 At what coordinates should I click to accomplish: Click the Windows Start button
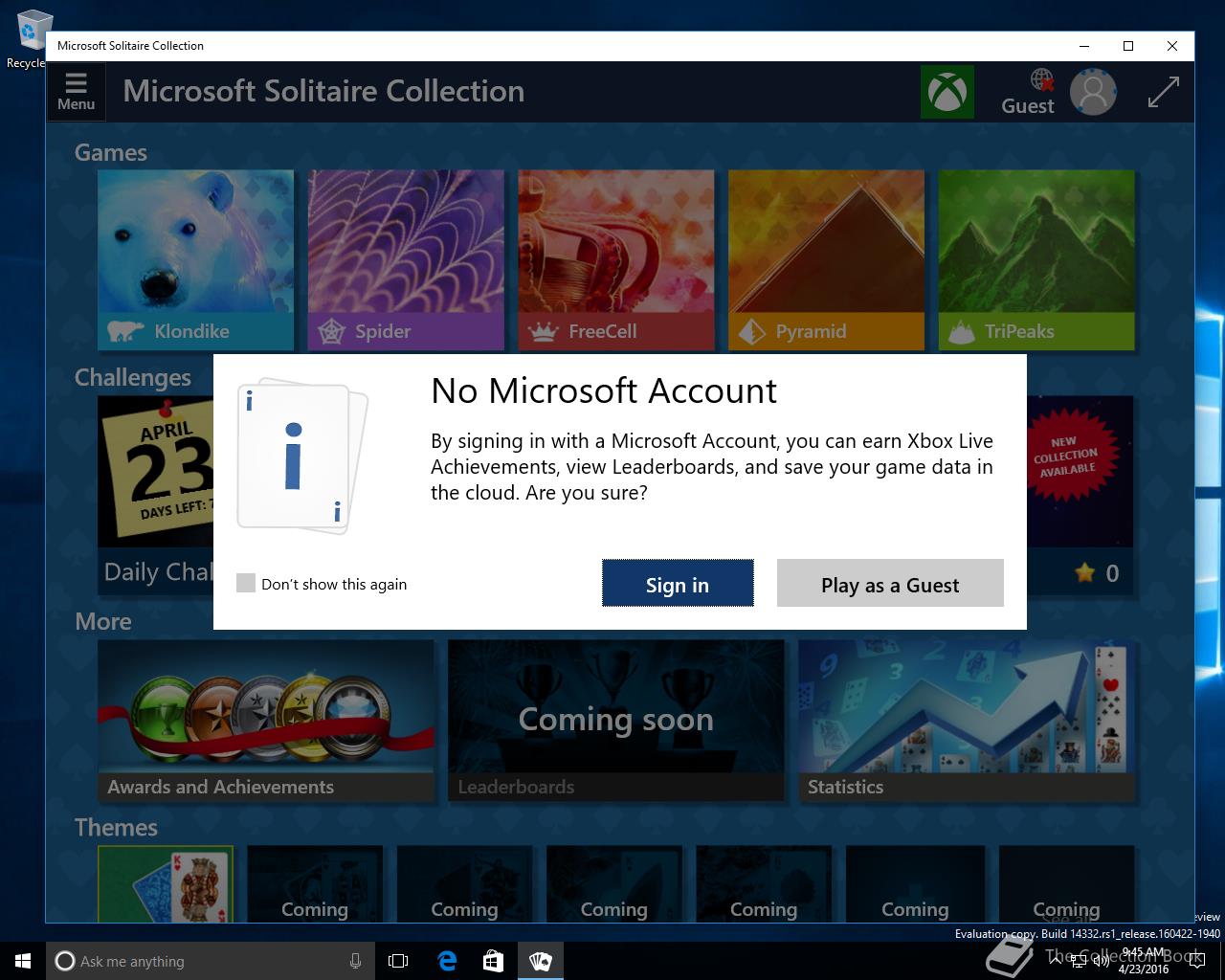tap(23, 961)
